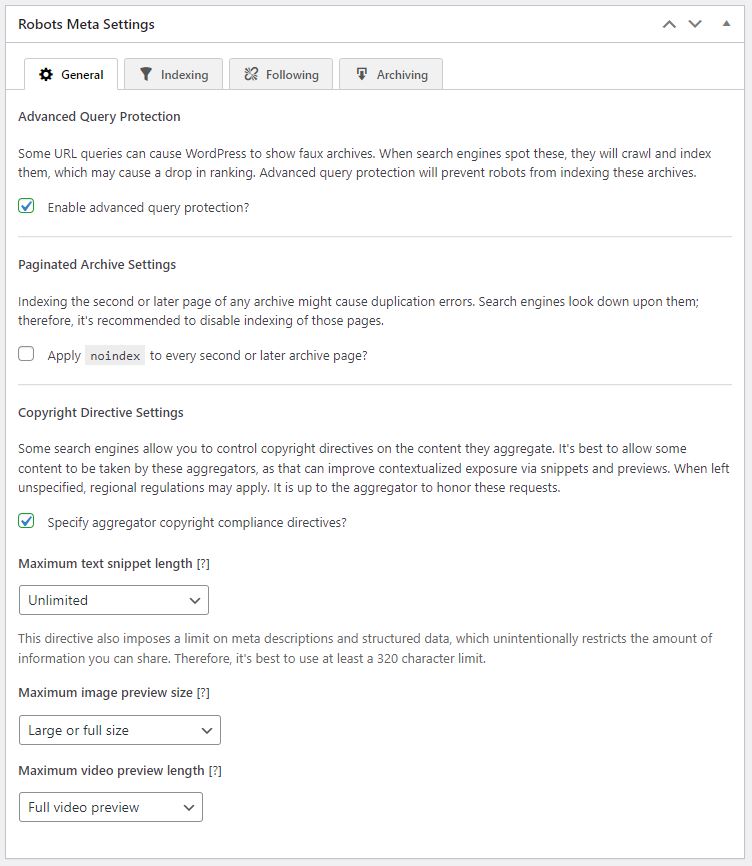Switch to the Archiving tab

(402, 75)
